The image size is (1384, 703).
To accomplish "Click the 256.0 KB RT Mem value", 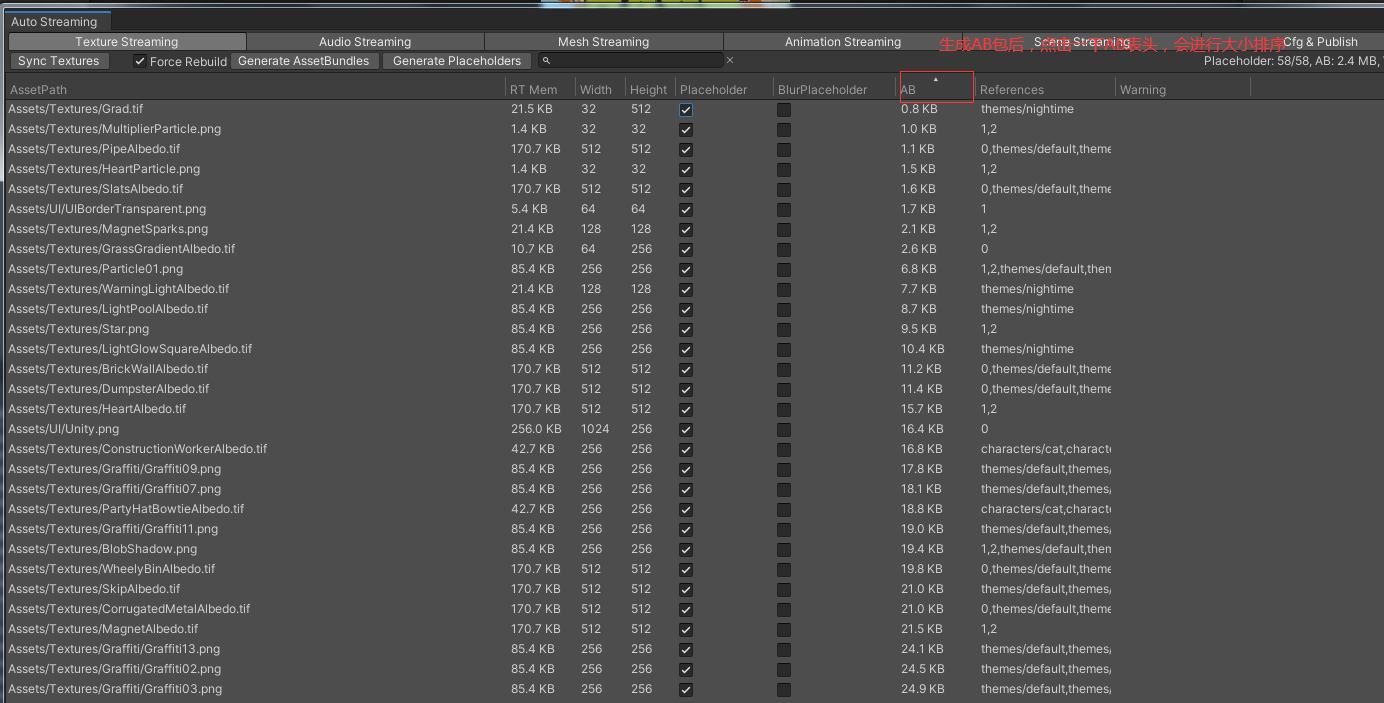I will coord(536,429).
